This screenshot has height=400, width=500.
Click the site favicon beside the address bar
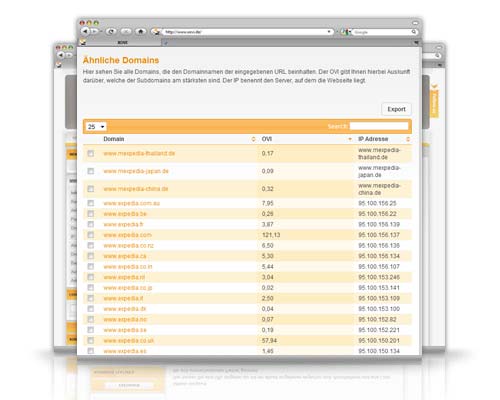pyautogui.click(x=155, y=32)
